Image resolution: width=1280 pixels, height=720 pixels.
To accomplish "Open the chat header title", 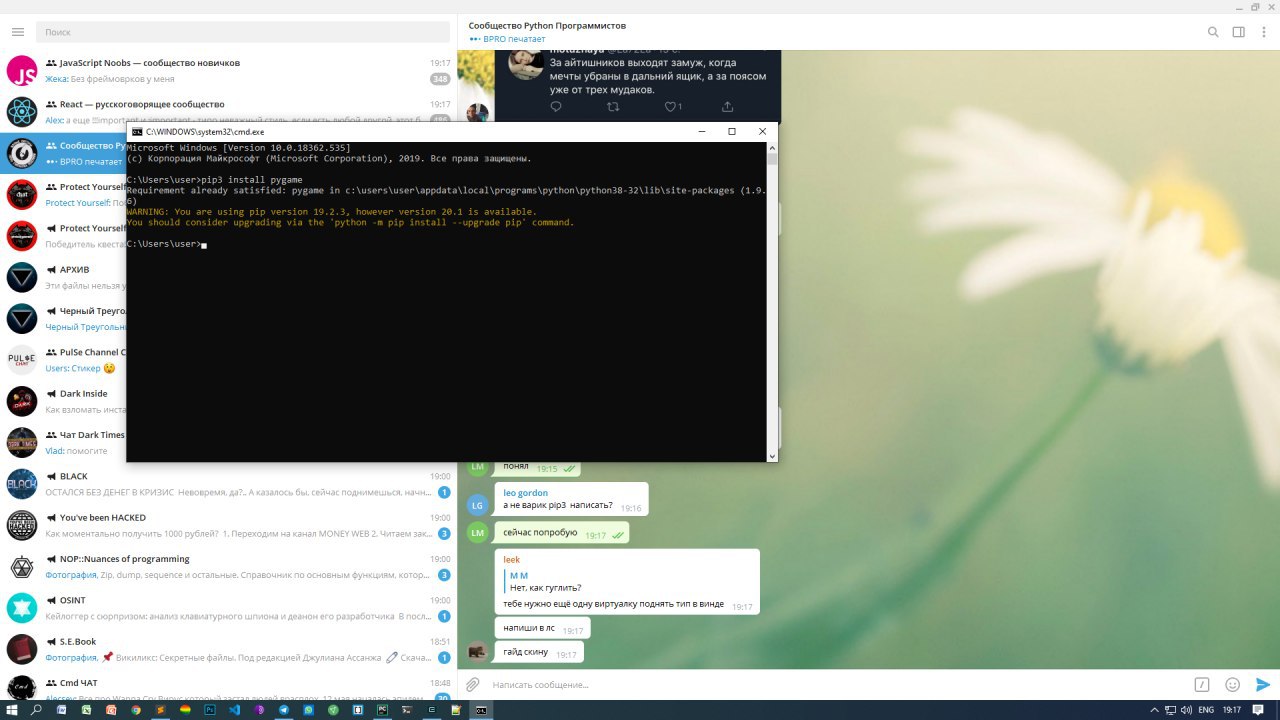I will 547,26.
